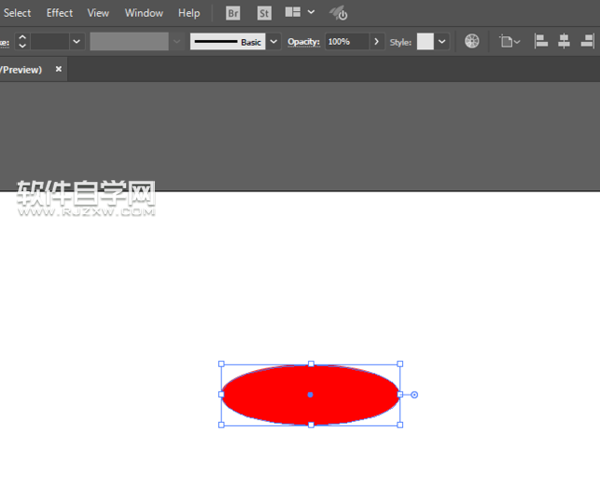The width and height of the screenshot is (600, 488).
Task: Expand the opacity slider arrow
Action: pos(377,41)
